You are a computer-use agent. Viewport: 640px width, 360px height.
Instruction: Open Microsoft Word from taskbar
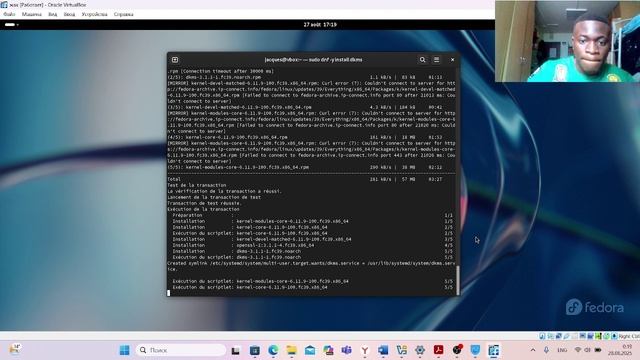(x=383, y=350)
